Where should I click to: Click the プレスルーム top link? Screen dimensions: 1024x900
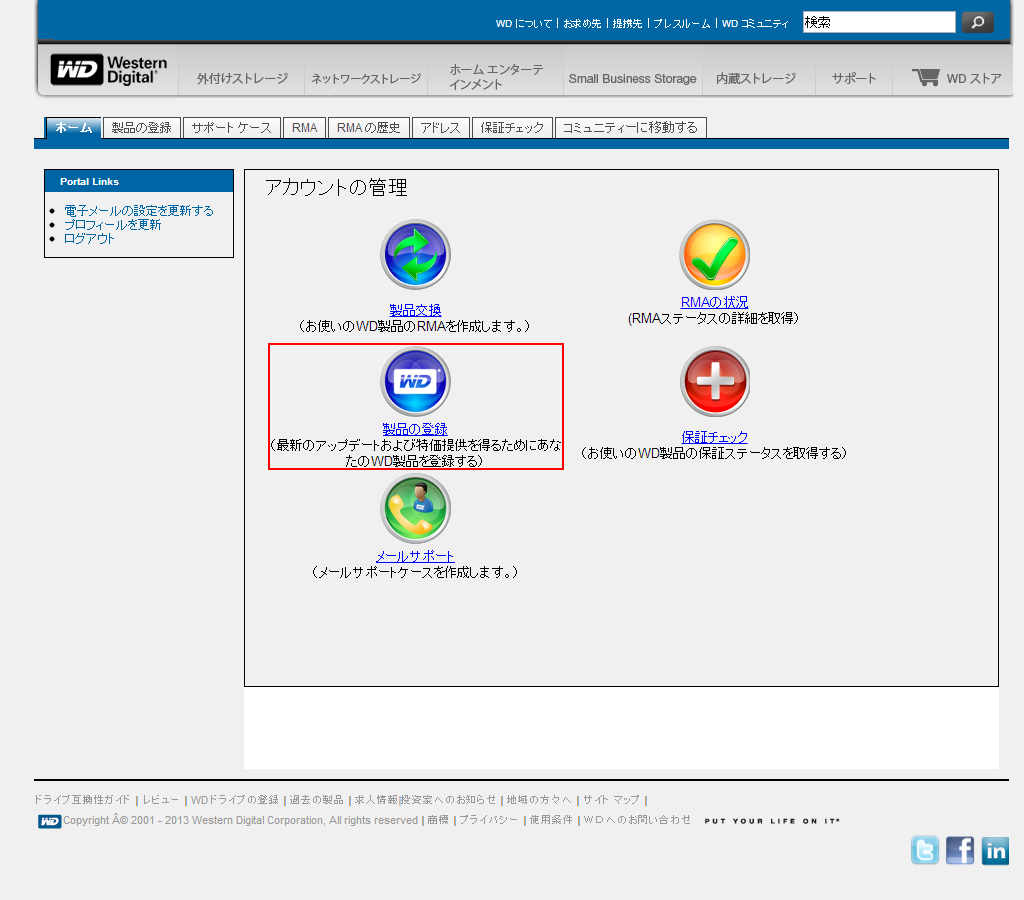tap(682, 24)
